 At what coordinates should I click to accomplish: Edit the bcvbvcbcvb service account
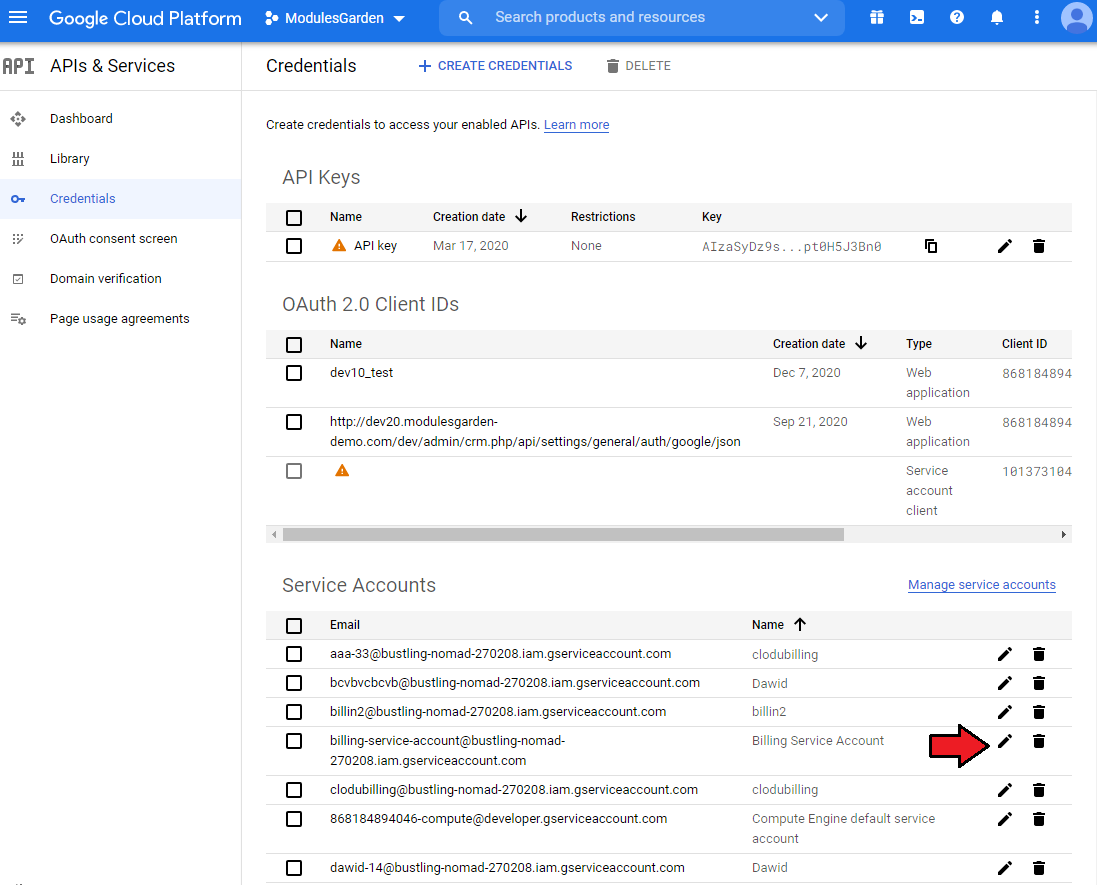(1005, 683)
